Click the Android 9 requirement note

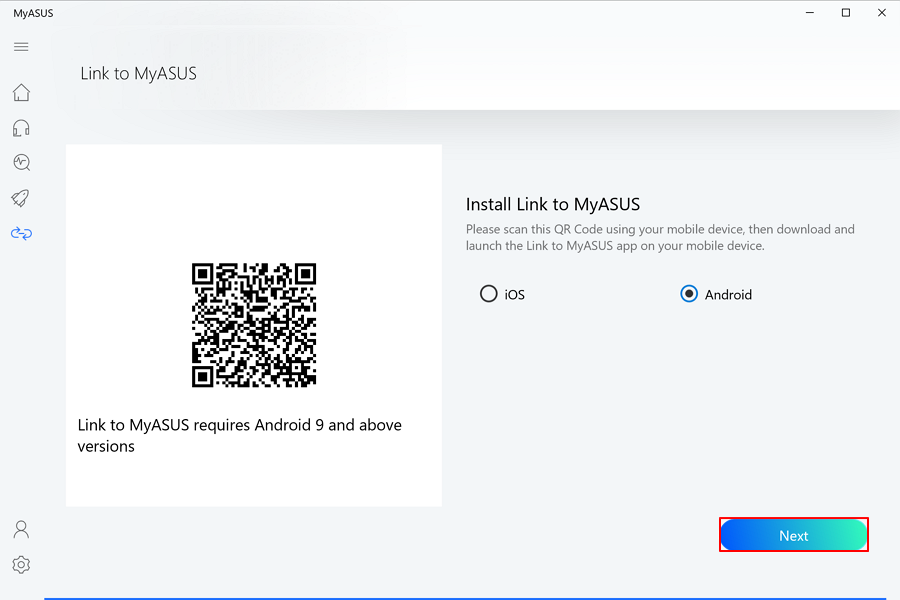(239, 435)
